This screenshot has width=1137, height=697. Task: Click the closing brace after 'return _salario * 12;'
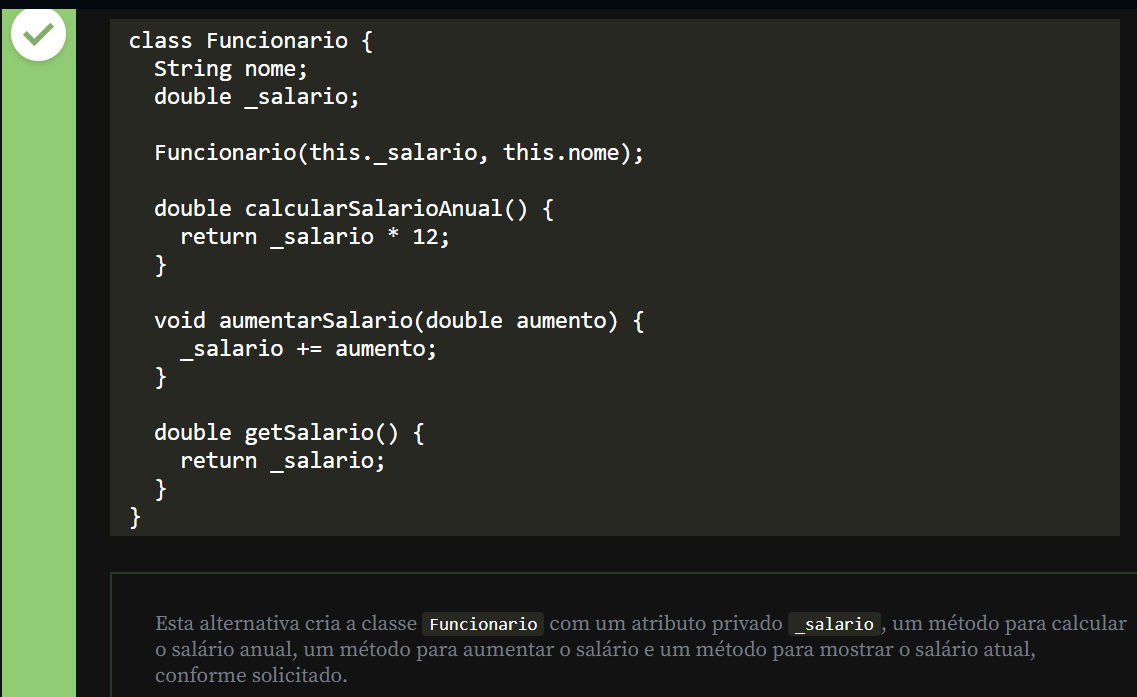[x=161, y=265]
